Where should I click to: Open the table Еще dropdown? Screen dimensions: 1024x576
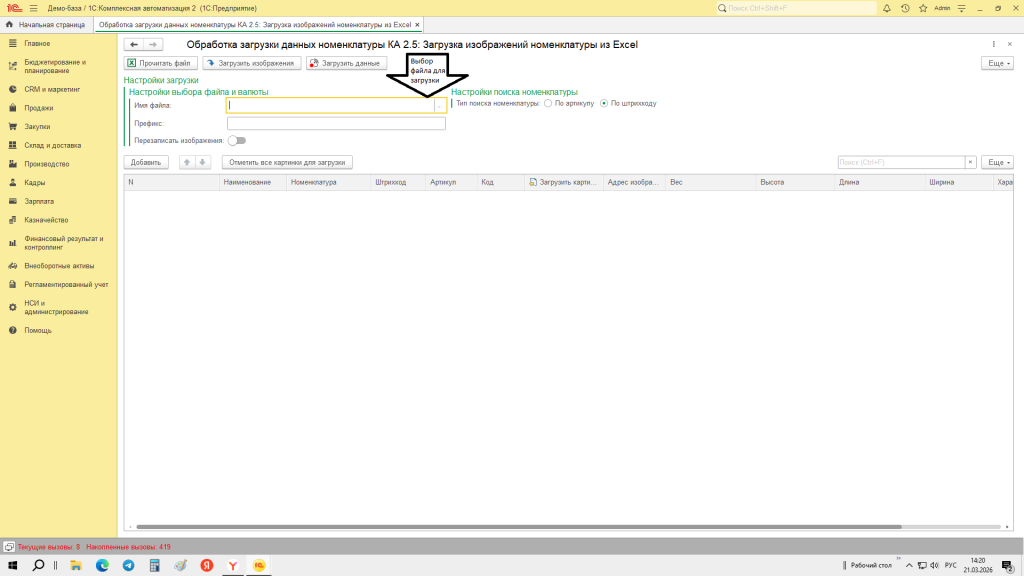click(997, 162)
